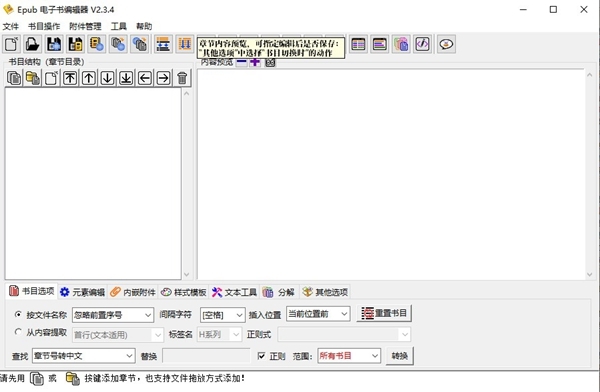Click the 转换 button
The width and height of the screenshot is (600, 392).
399,356
